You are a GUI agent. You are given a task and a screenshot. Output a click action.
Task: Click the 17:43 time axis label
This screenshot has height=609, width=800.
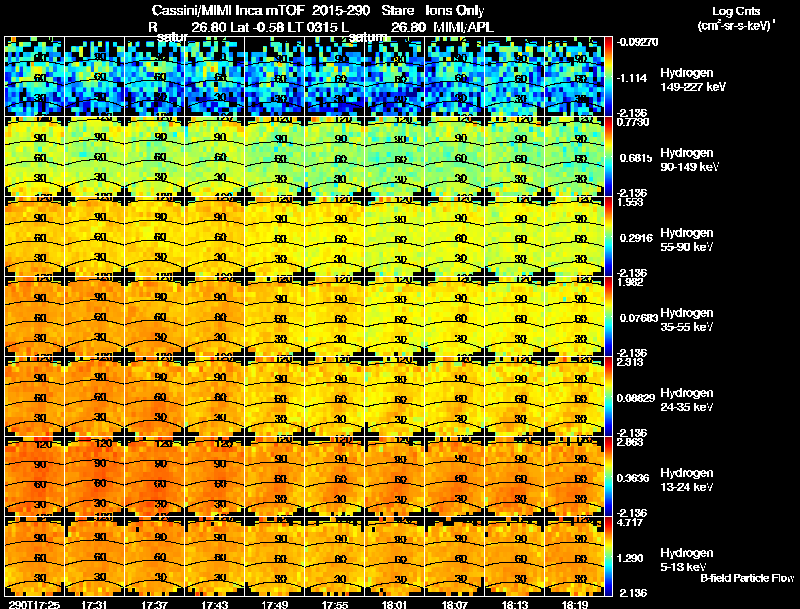tap(214, 604)
